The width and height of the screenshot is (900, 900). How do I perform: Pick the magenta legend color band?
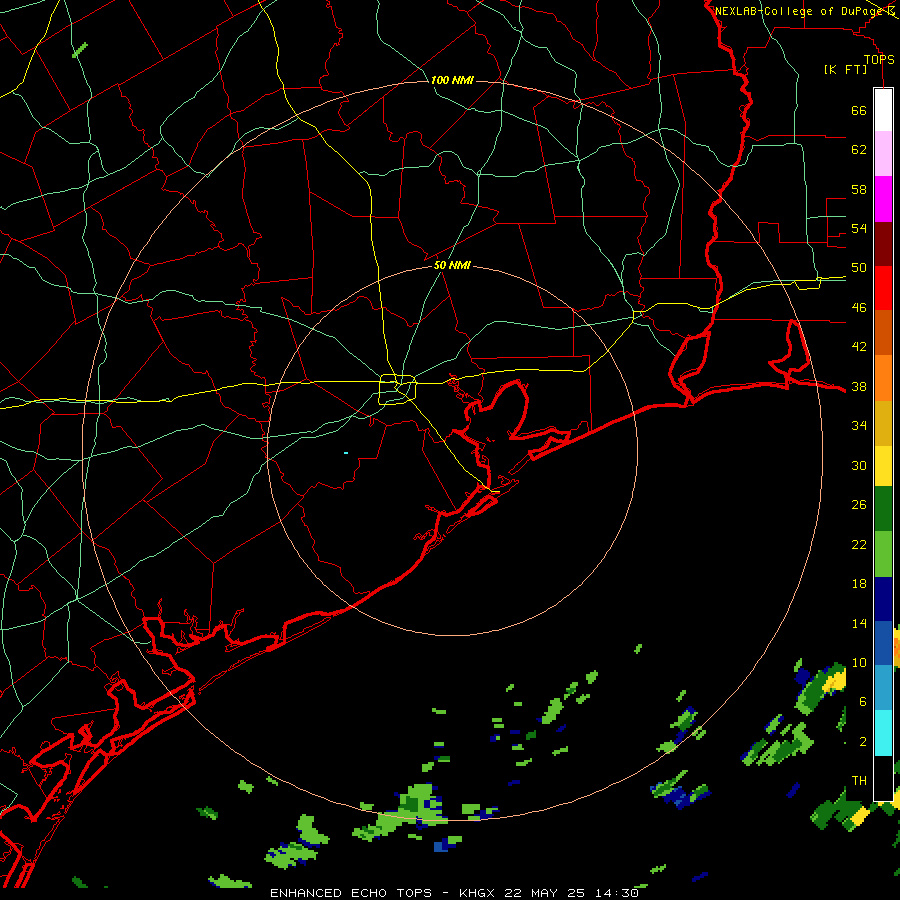(x=883, y=199)
